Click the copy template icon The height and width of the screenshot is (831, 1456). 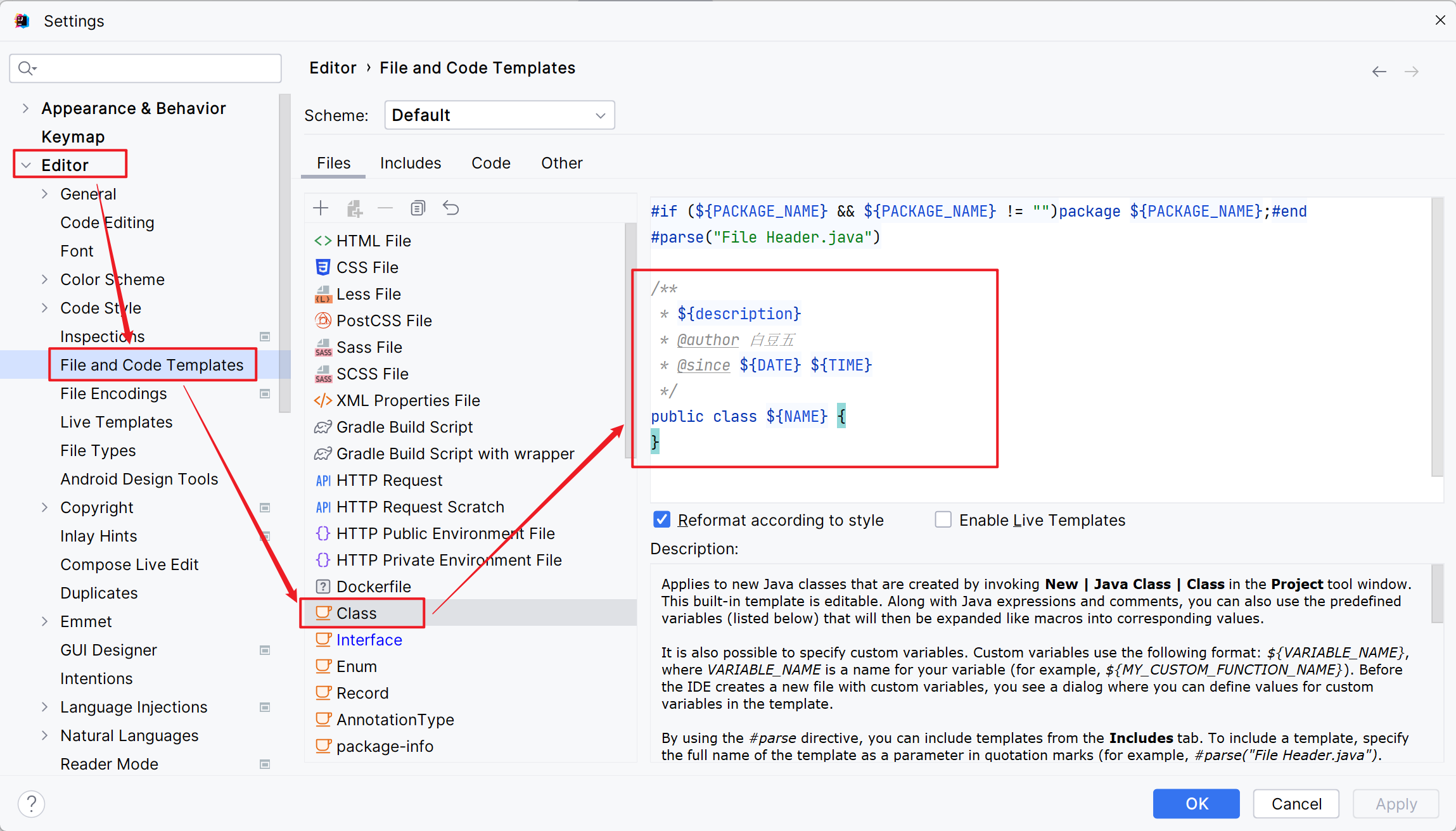[x=418, y=208]
